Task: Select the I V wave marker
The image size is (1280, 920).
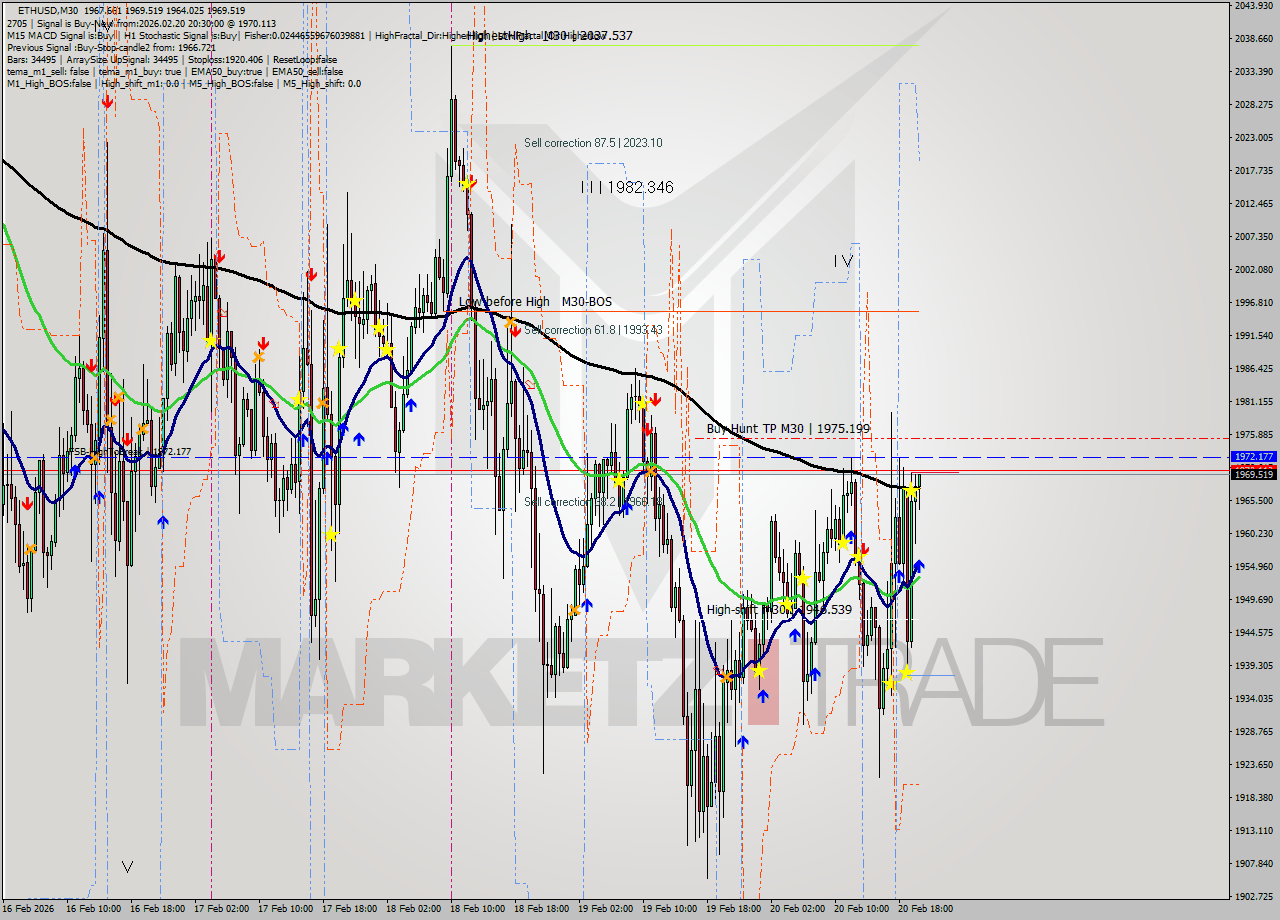Action: [844, 261]
